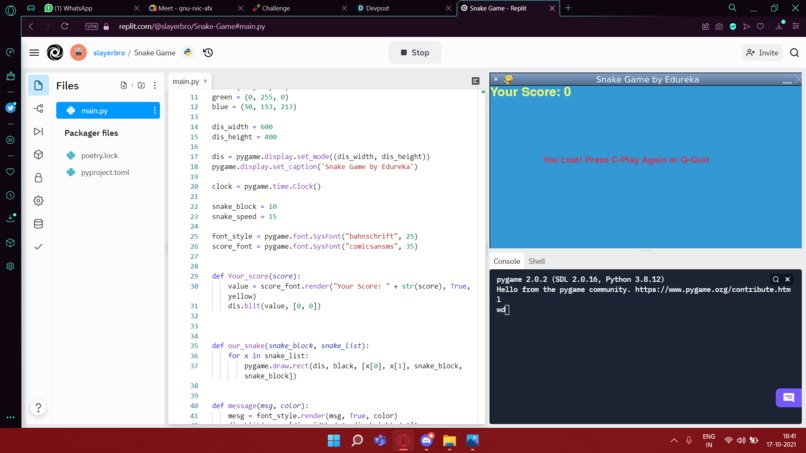Open poetry.lock file

(x=99, y=155)
